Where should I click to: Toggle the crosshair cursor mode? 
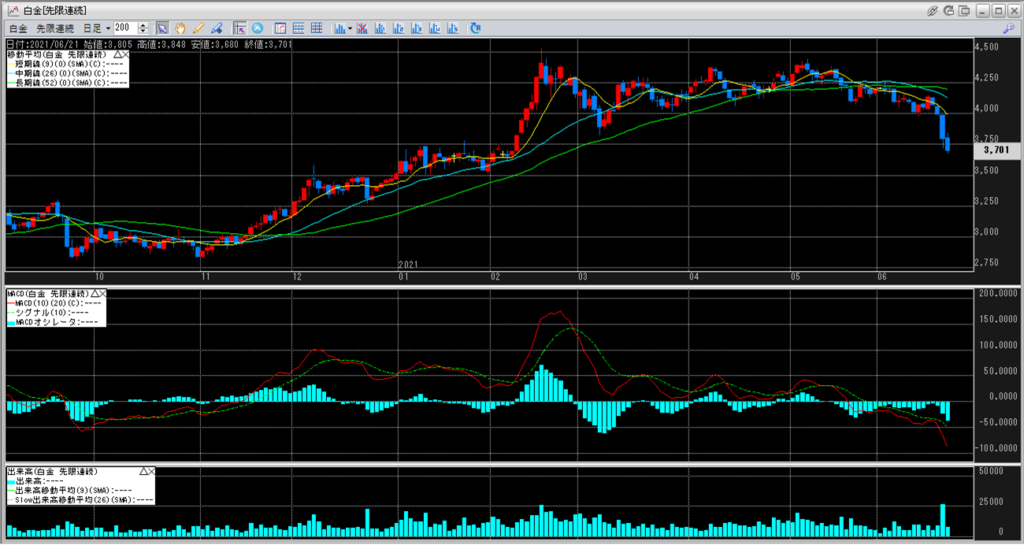[x=240, y=28]
